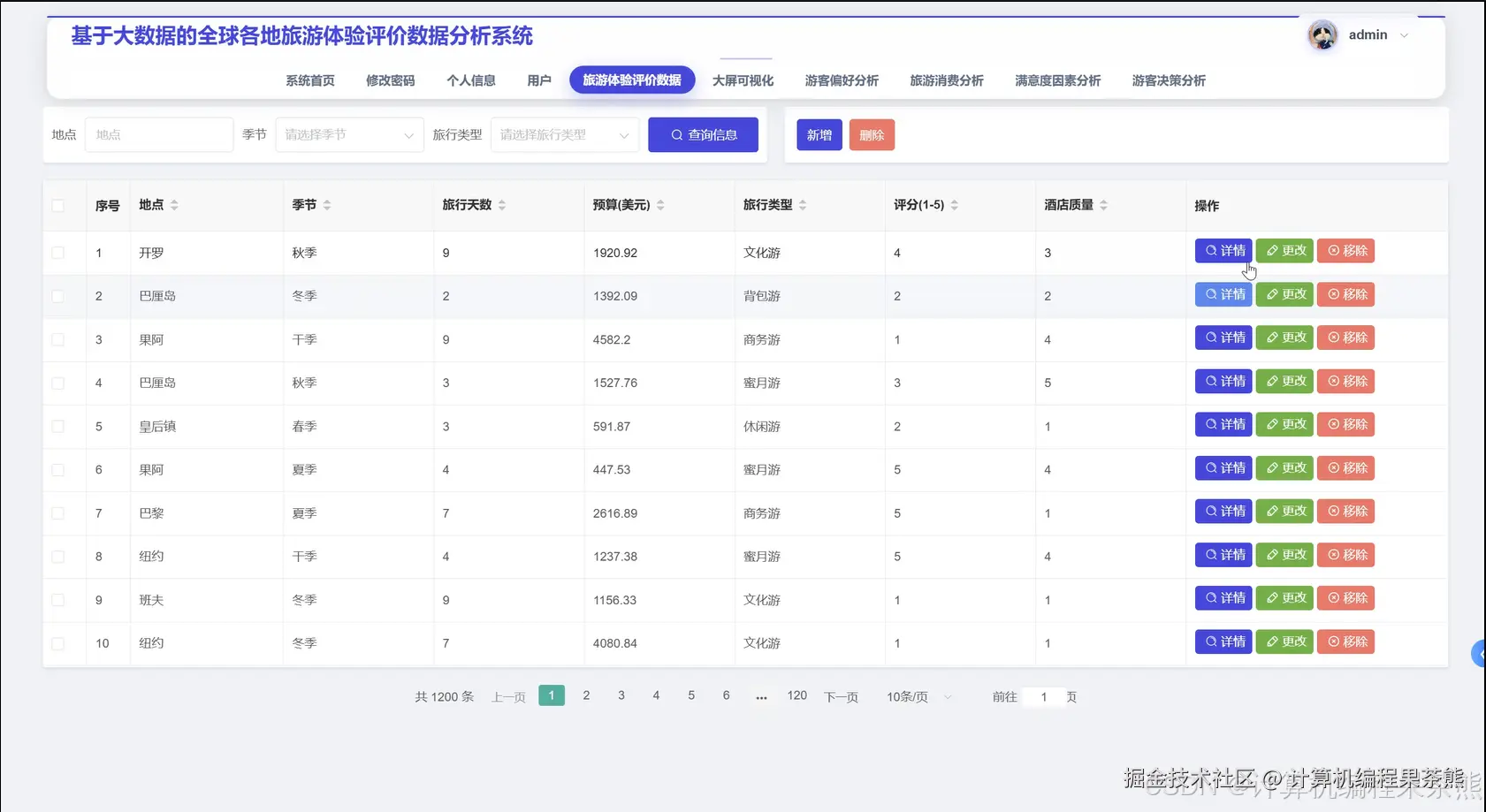Open the 游客偏好分析 analysis page
The height and width of the screenshot is (812, 1486).
click(x=841, y=80)
